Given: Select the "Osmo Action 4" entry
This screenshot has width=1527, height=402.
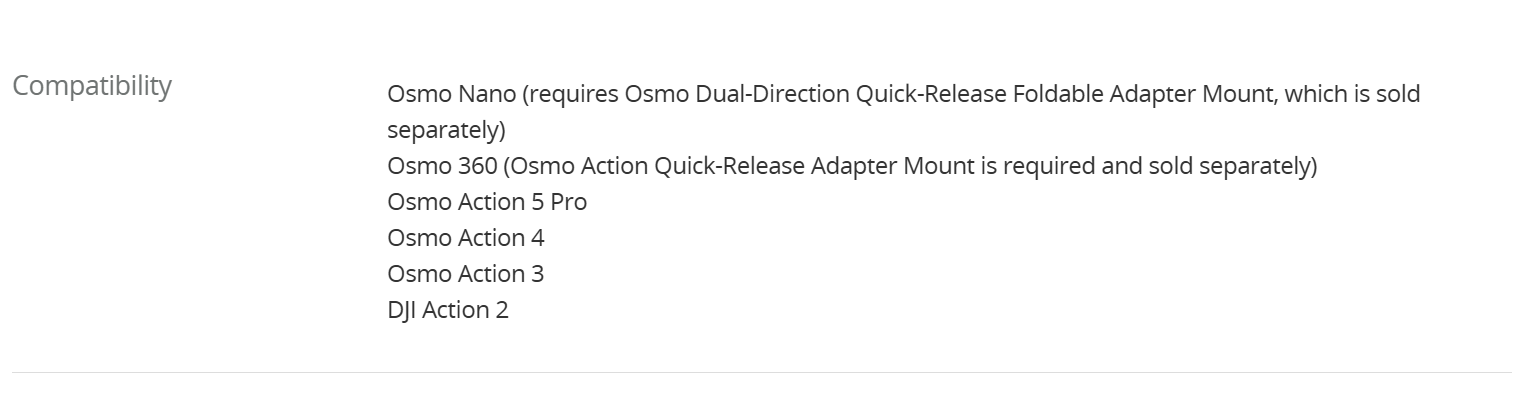Looking at the screenshot, I should [x=466, y=238].
